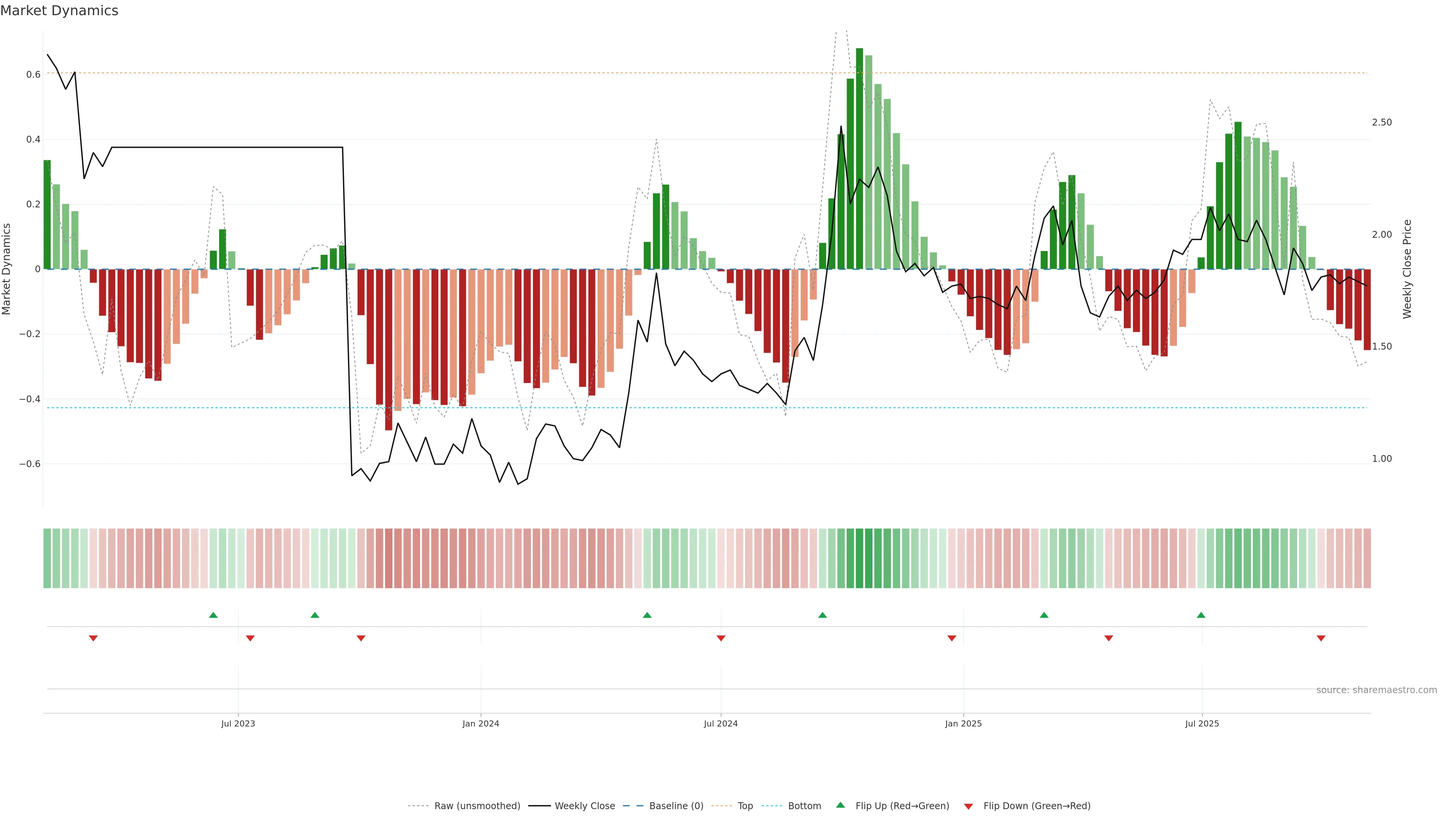Click the first red flip-down triangle marker
This screenshot has height=819, width=1456.
point(93,638)
